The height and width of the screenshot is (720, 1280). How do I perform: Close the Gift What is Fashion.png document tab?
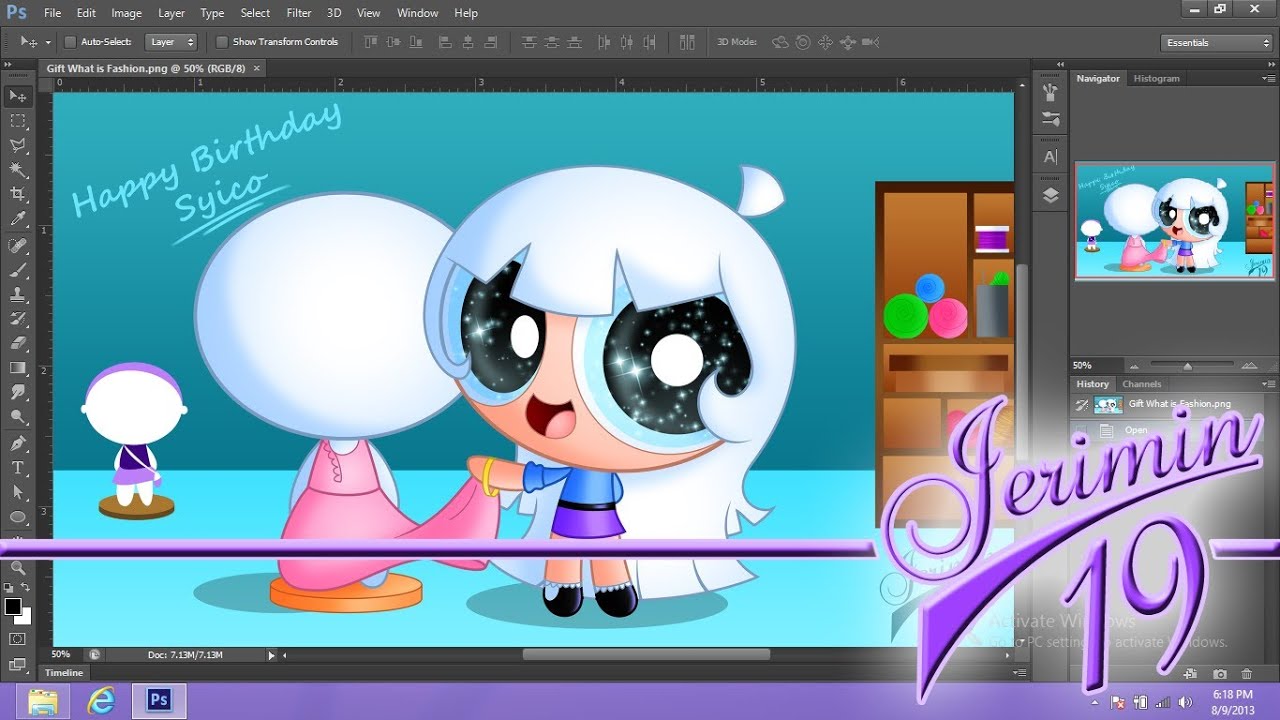(256, 68)
